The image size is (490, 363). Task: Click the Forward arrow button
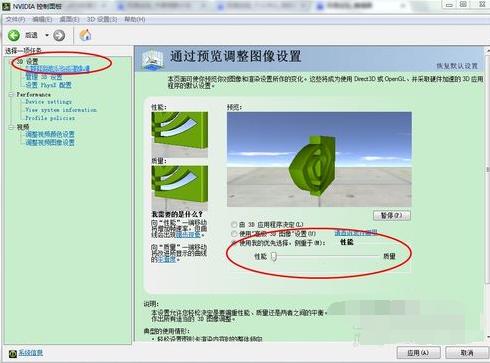pyautogui.click(x=59, y=35)
